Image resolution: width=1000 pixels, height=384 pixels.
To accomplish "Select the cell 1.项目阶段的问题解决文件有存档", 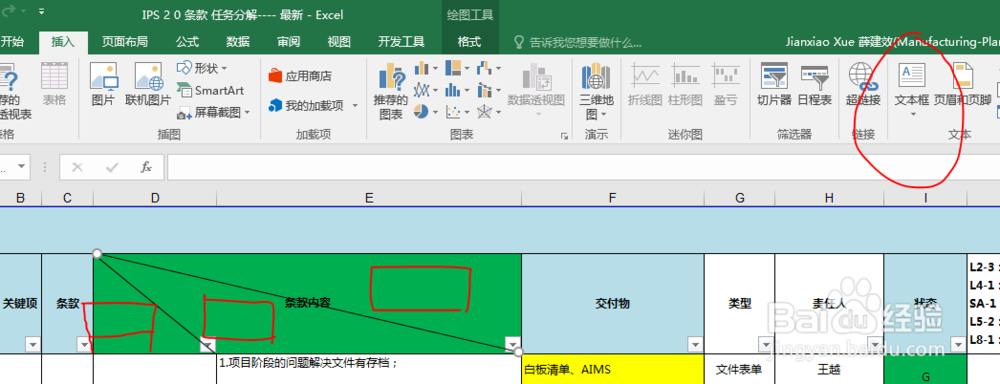I will pos(369,369).
